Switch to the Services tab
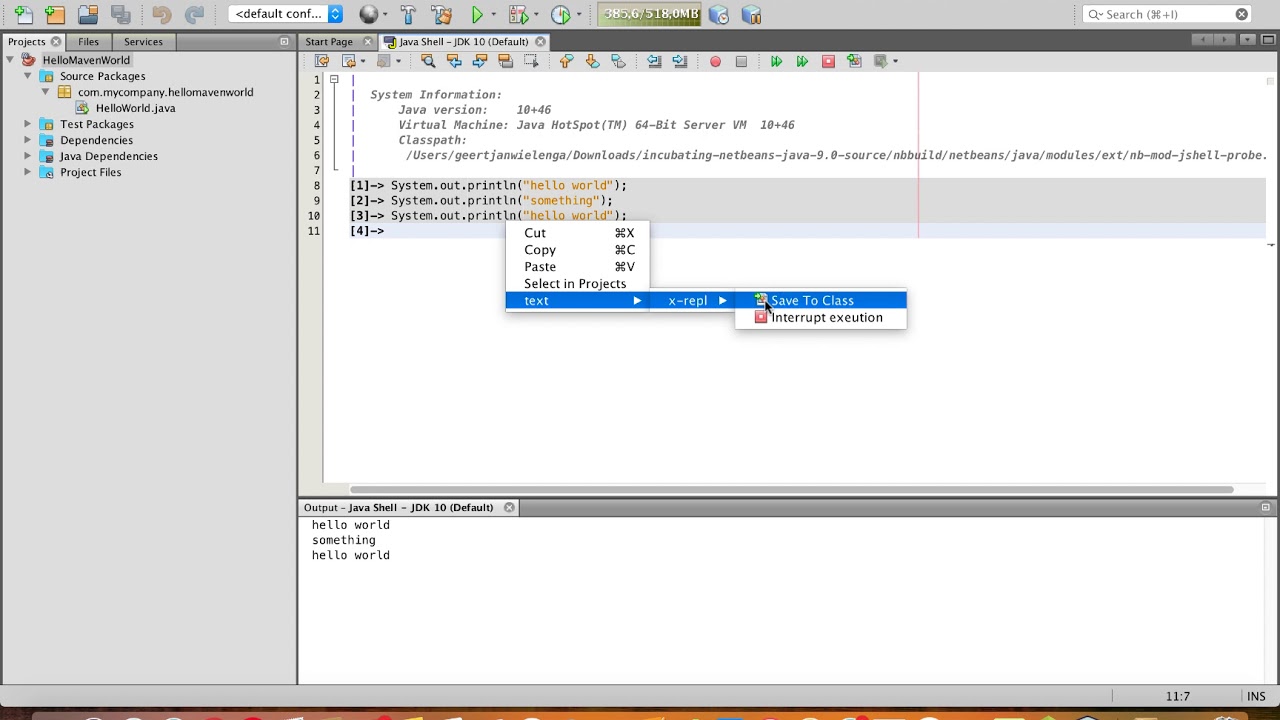This screenshot has width=1280, height=720. coord(143,42)
